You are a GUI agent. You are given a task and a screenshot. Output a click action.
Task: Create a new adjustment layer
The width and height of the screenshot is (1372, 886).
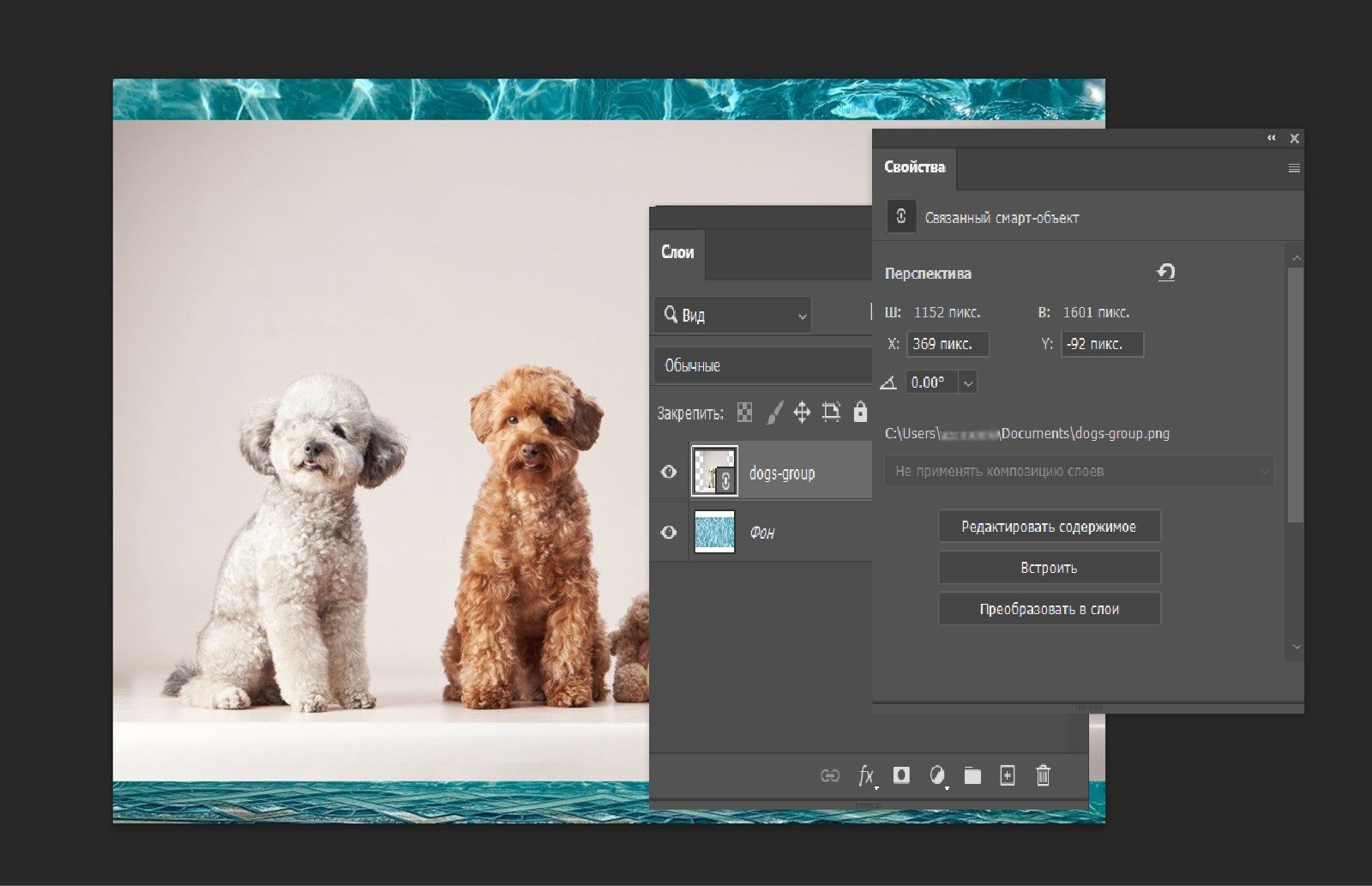tap(937, 775)
